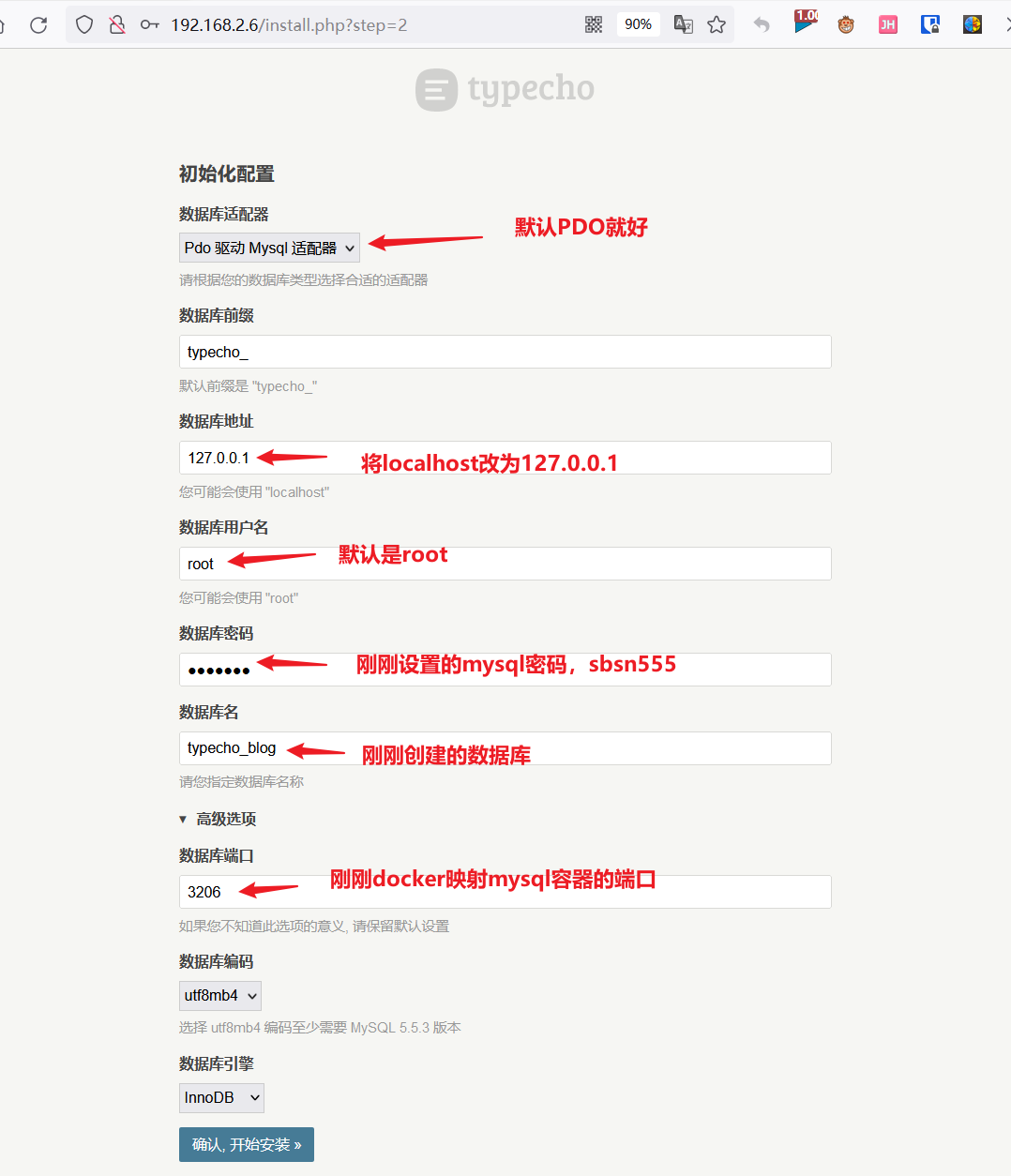Open the 数据库适配器 adapter dropdown

[x=269, y=247]
